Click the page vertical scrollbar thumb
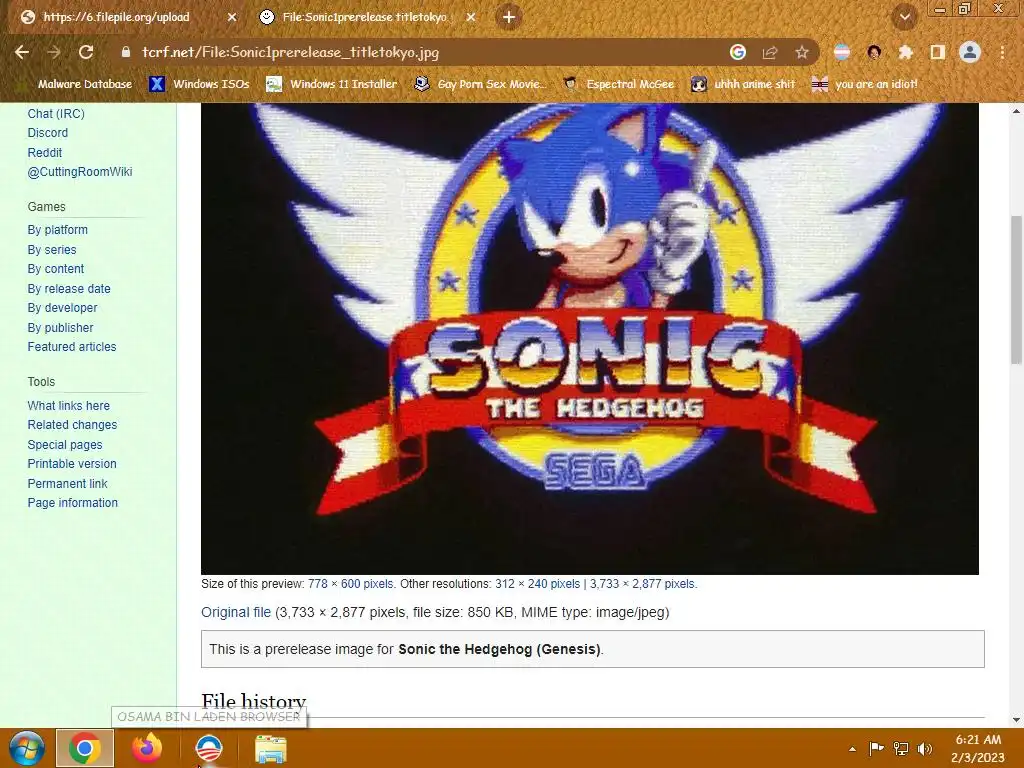The height and width of the screenshot is (768, 1024). click(1016, 289)
